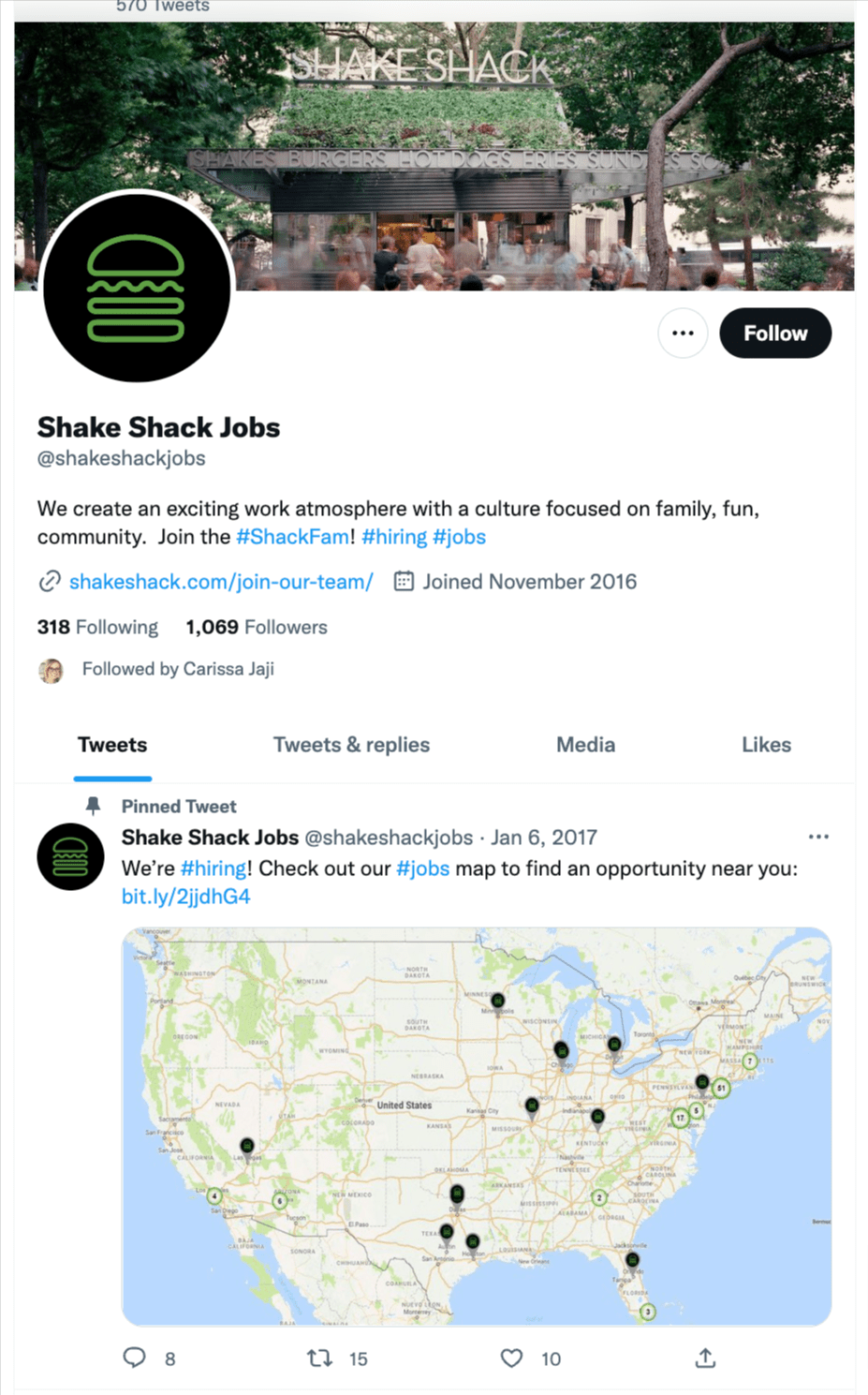The width and height of the screenshot is (868, 1395).
Task: Like the pinned Shake Shack Jobs tweet
Action: pos(512,1358)
